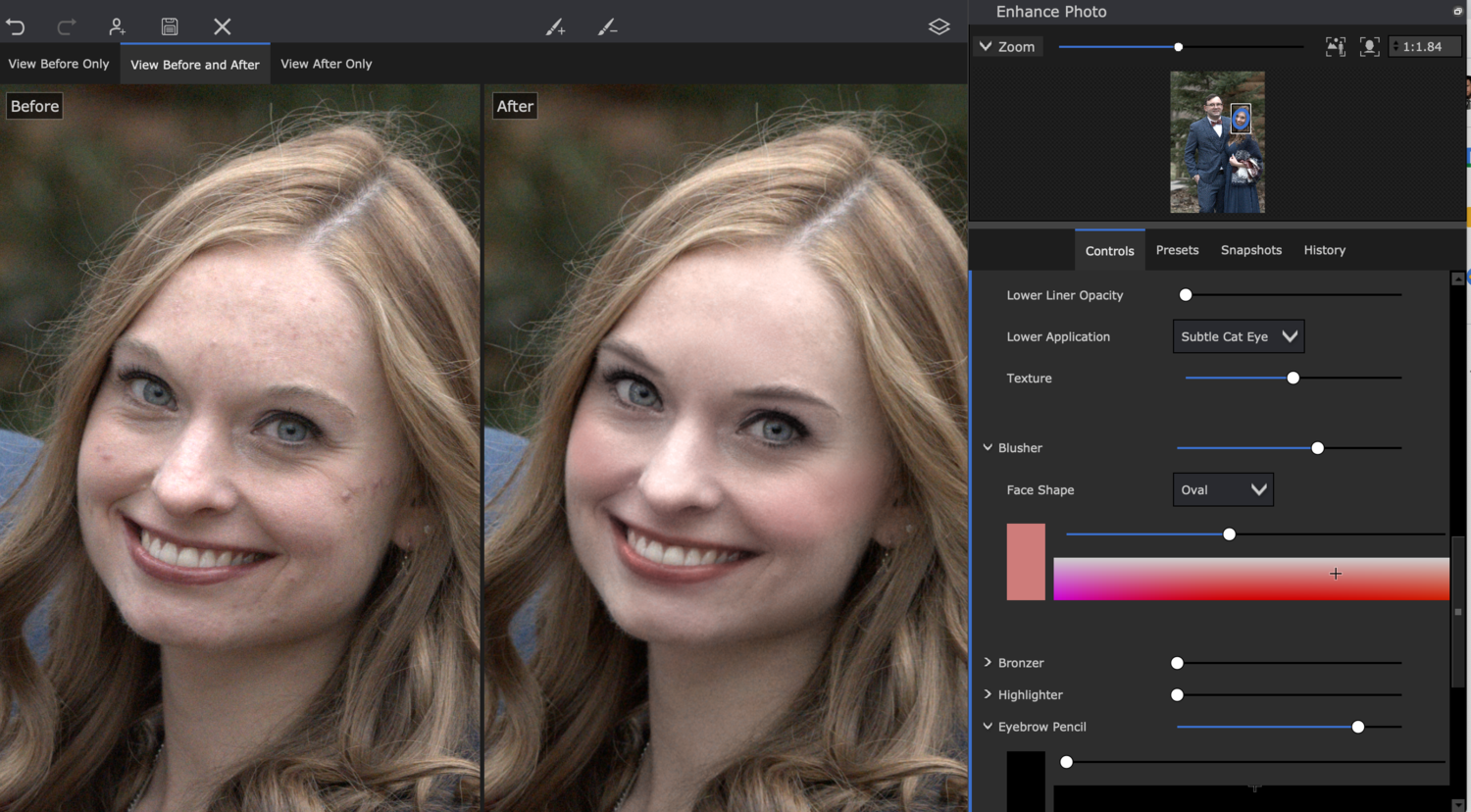Collapse the Zoom section

point(986,46)
